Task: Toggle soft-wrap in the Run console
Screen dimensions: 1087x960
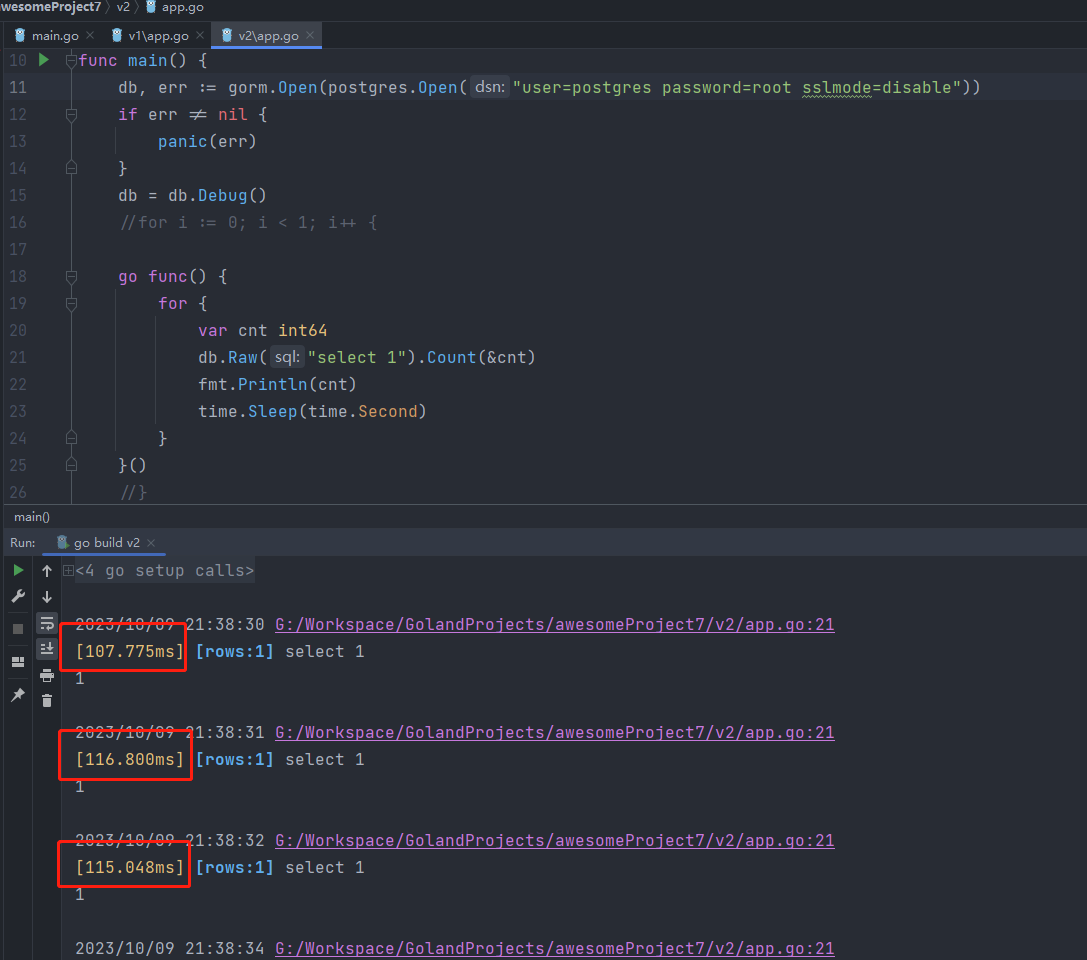Action: (47, 623)
